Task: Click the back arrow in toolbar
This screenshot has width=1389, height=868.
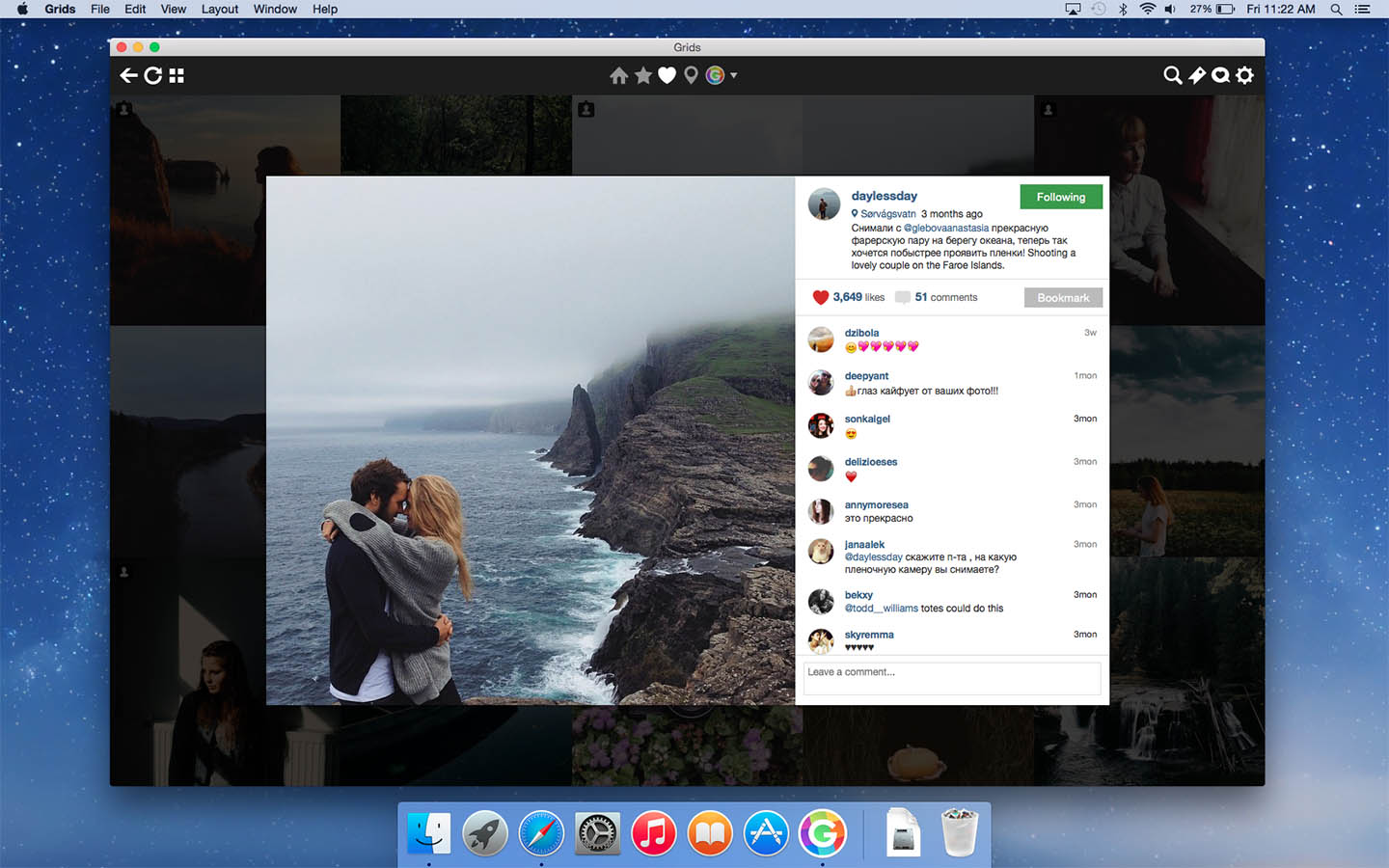Action: 128,75
